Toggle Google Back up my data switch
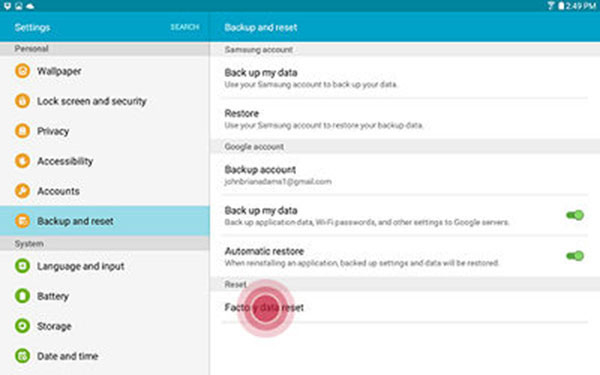This screenshot has height=375, width=600. [x=575, y=215]
